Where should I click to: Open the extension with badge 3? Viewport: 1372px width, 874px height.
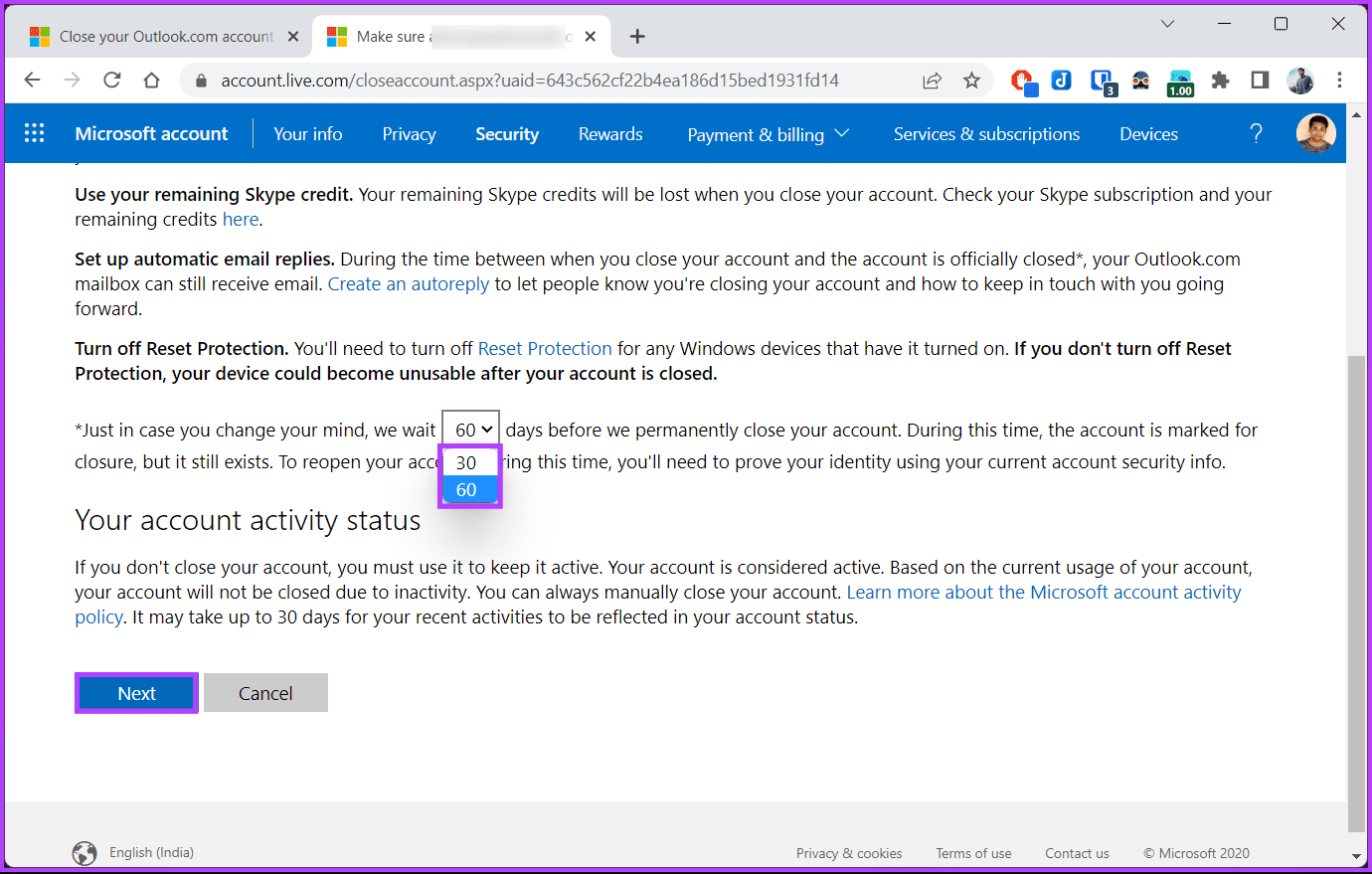(x=1103, y=82)
